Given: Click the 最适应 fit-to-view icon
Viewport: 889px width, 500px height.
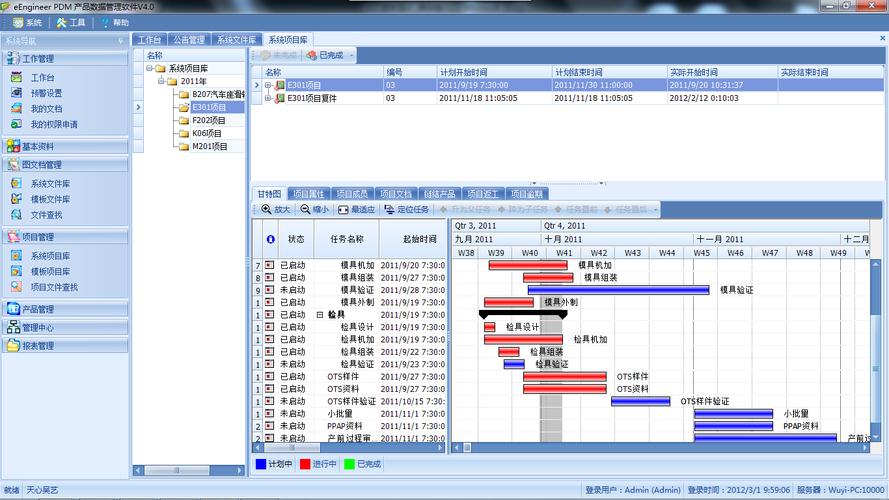Looking at the screenshot, I should pos(343,210).
